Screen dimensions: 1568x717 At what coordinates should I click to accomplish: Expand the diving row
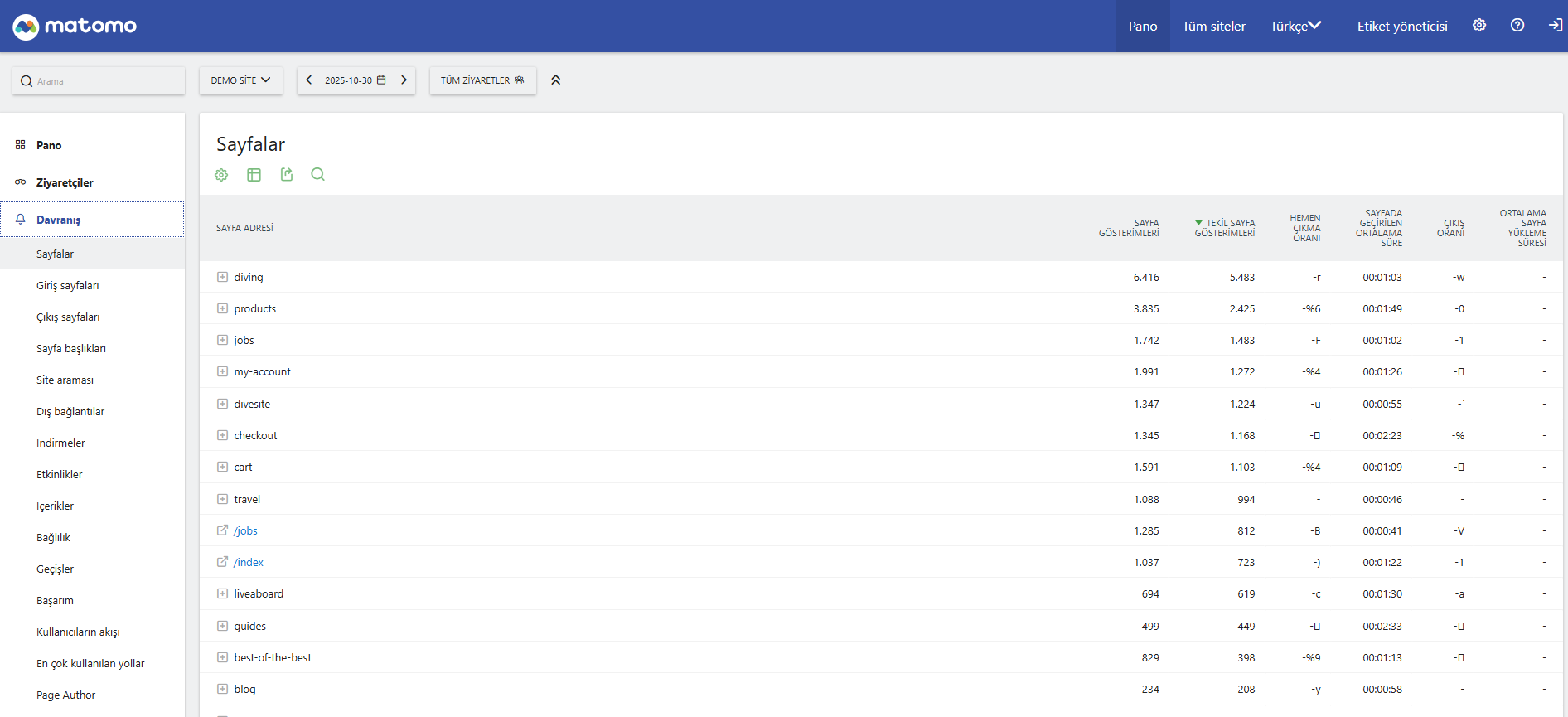click(x=222, y=277)
